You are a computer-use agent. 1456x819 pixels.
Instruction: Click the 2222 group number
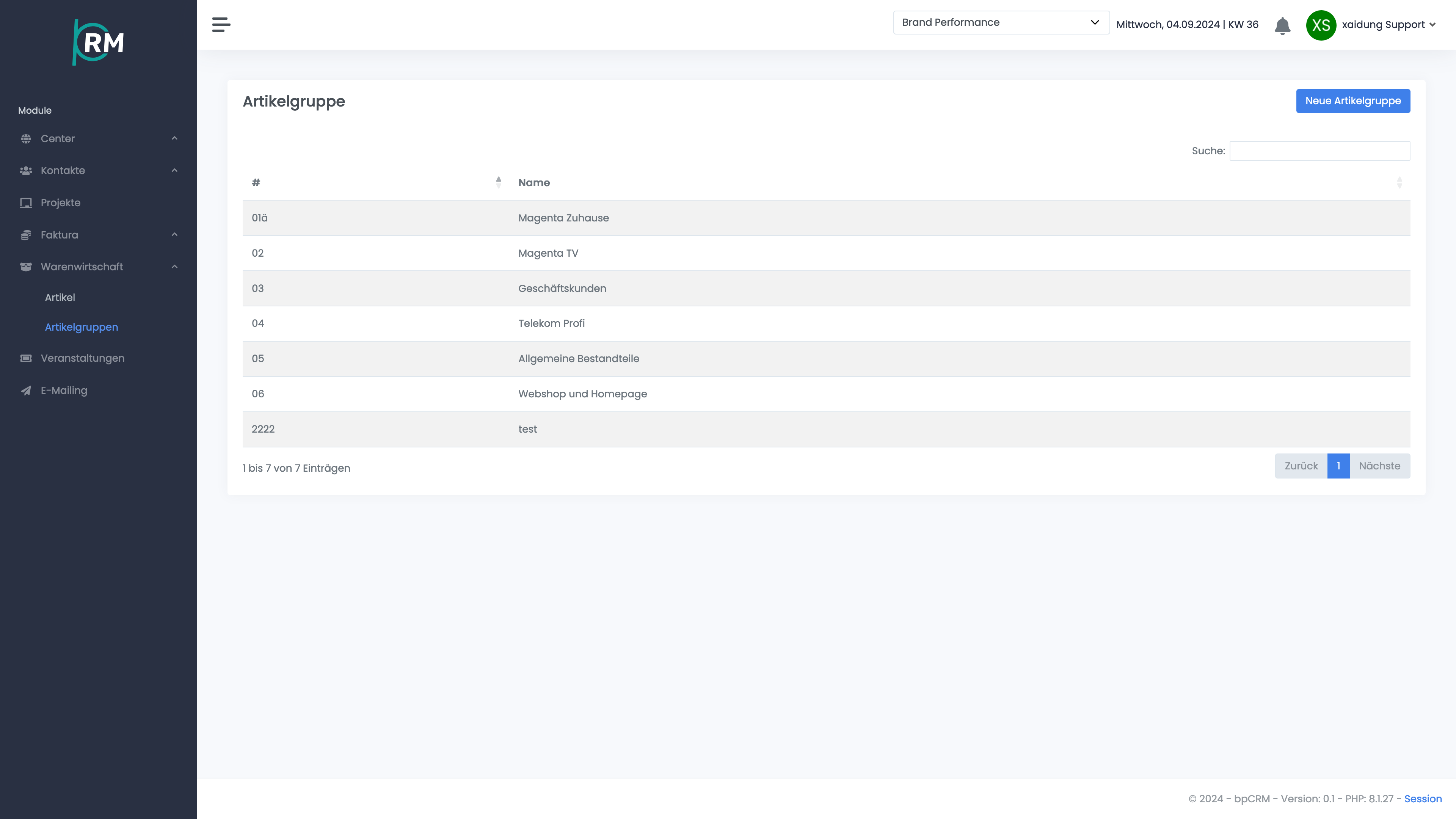(x=264, y=429)
